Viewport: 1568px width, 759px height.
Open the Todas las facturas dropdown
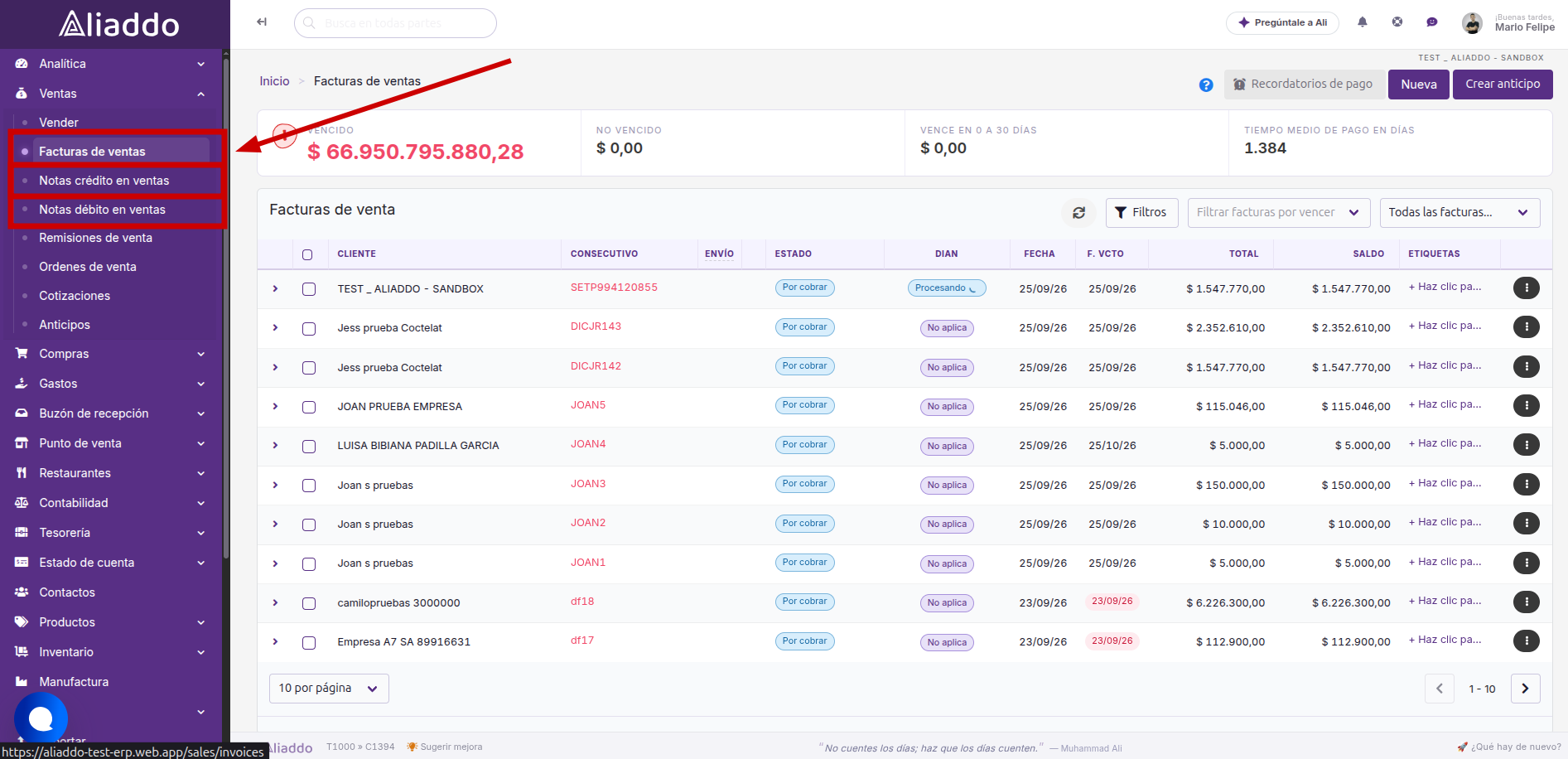click(x=1459, y=213)
